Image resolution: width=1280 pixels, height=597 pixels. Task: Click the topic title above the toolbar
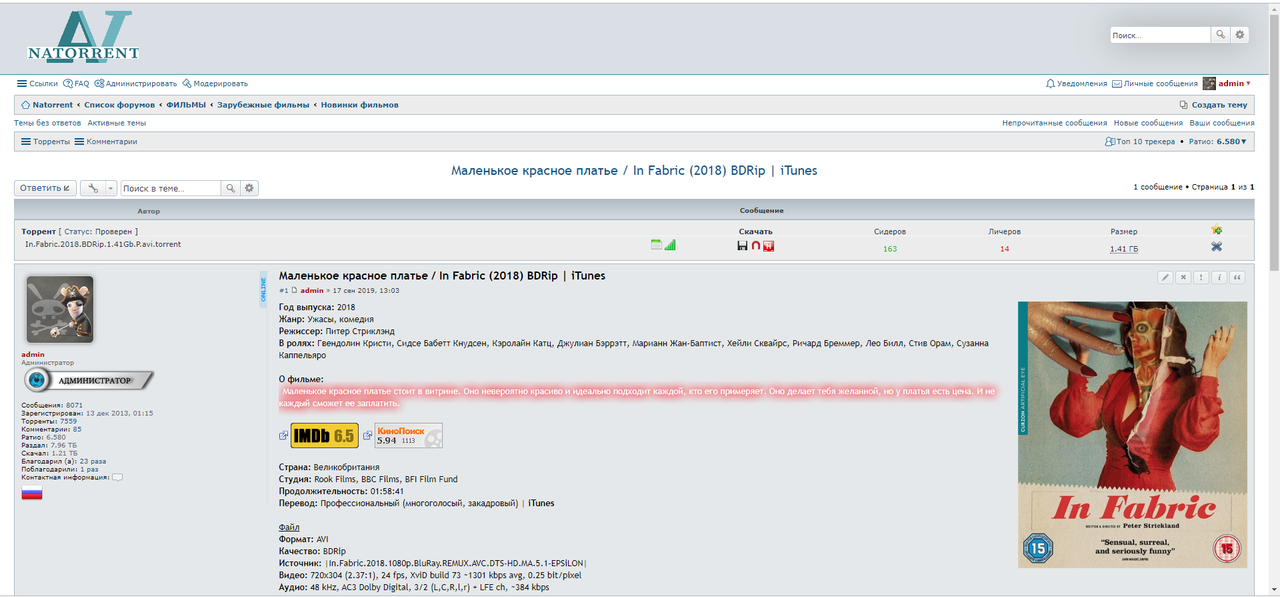point(634,170)
